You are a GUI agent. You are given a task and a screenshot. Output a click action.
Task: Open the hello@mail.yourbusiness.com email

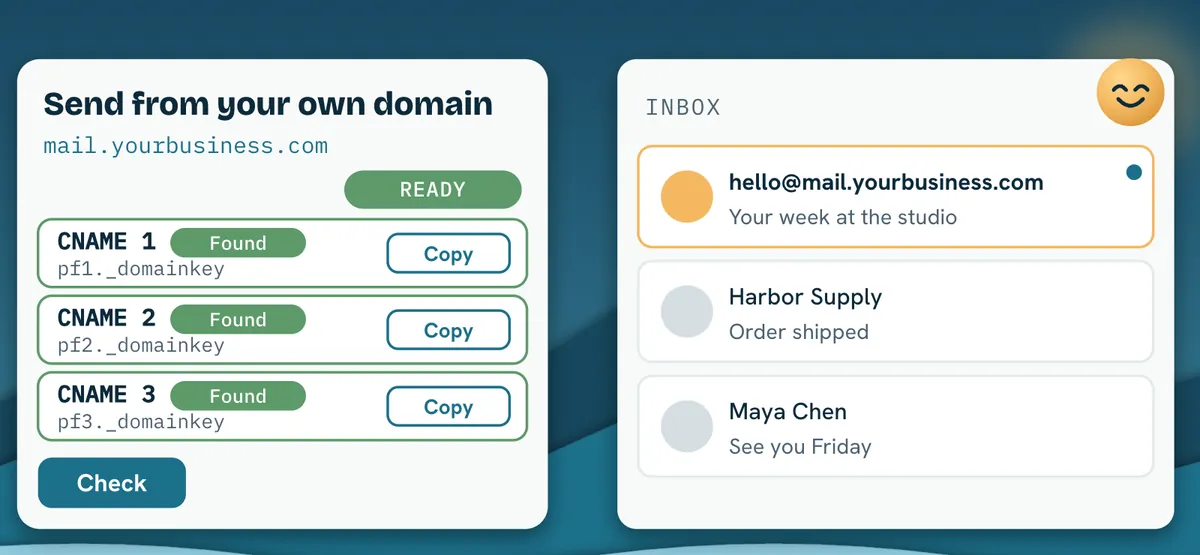(896, 197)
